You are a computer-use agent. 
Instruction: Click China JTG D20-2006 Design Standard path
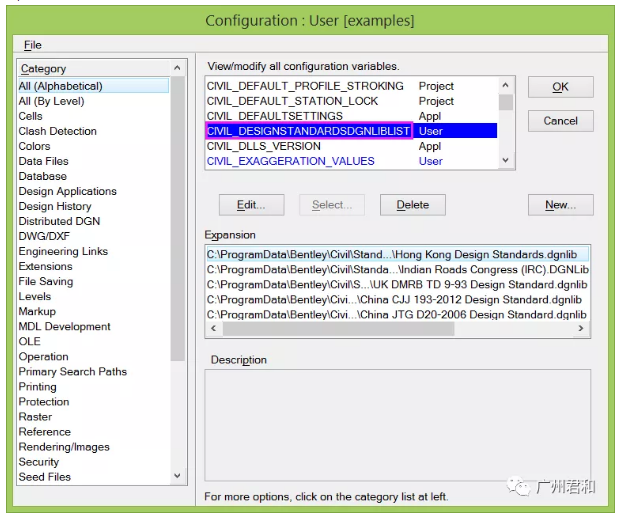(397, 315)
